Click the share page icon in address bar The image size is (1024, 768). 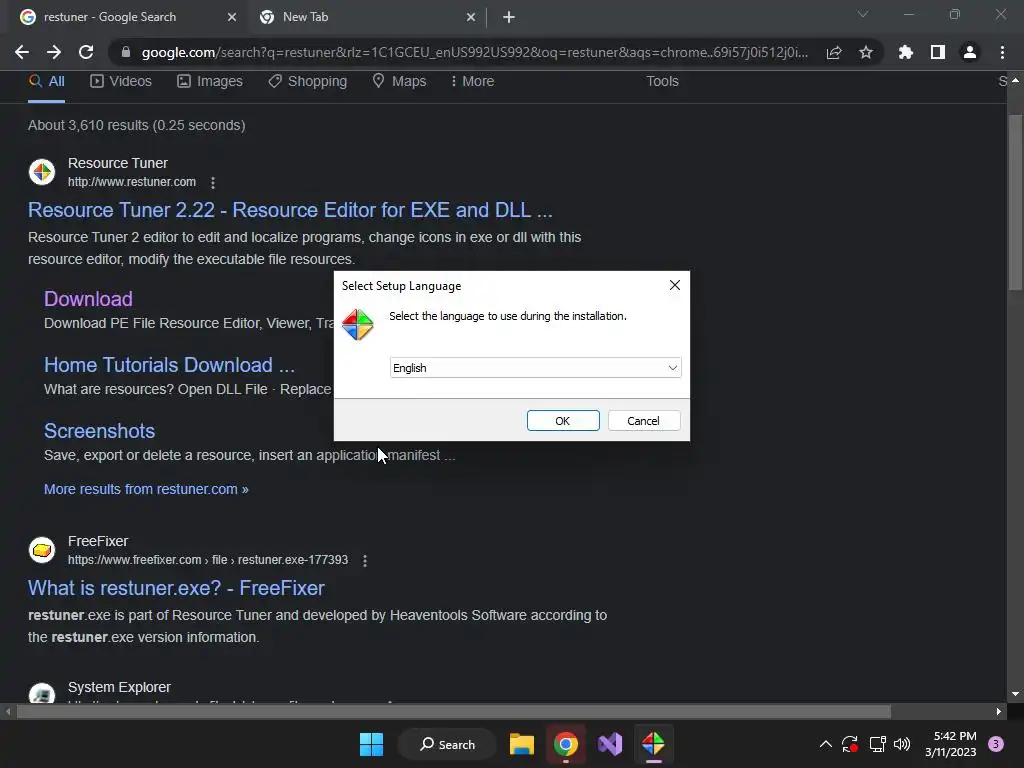pyautogui.click(x=834, y=52)
